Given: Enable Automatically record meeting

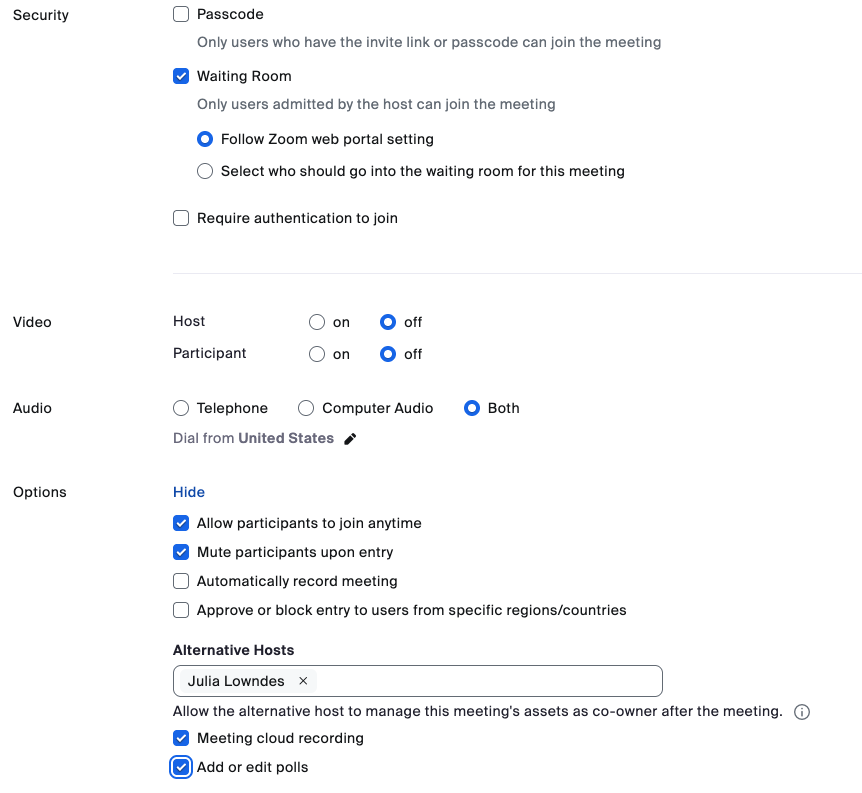Looking at the screenshot, I should (181, 581).
